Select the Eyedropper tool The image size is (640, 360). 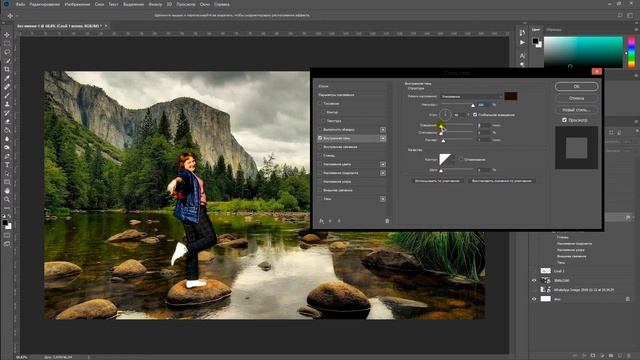click(7, 78)
